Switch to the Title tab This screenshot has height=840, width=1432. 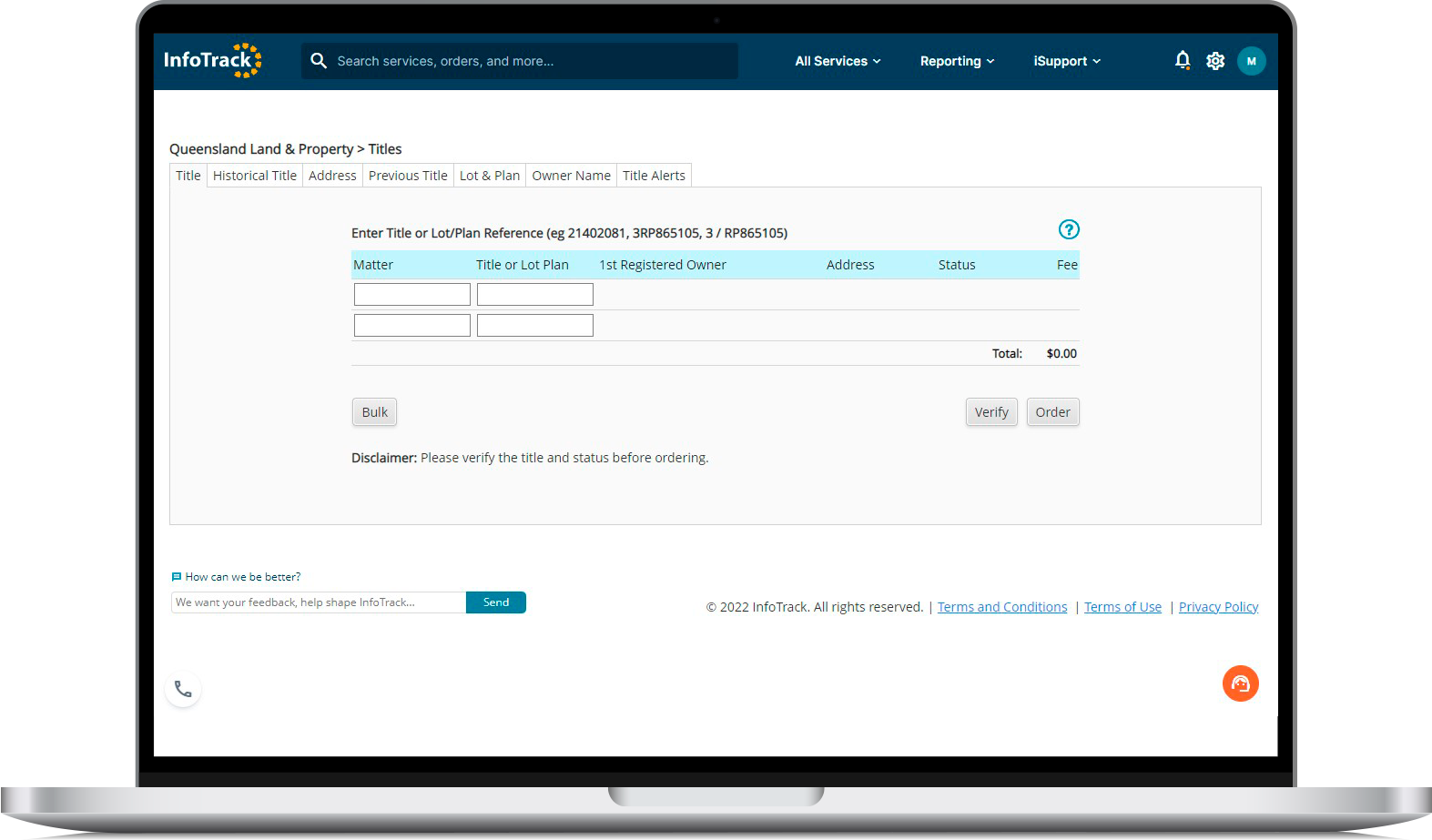(x=188, y=176)
